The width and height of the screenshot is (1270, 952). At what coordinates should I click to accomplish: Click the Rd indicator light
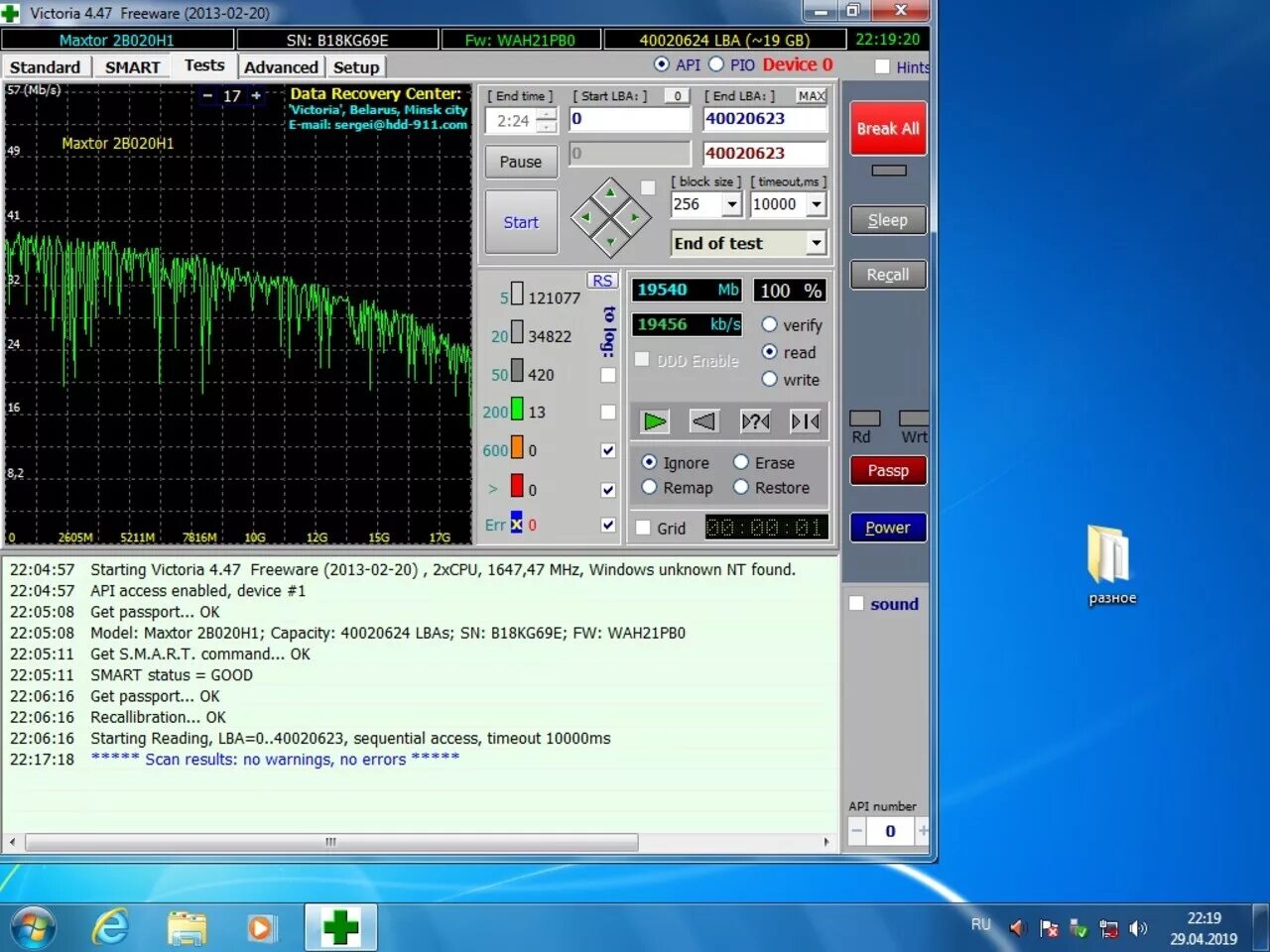[x=865, y=418]
